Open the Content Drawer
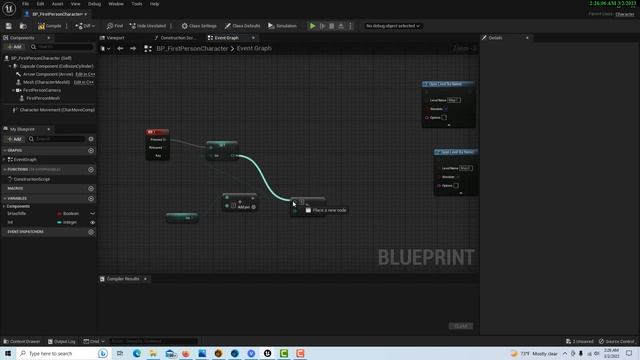 point(22,342)
